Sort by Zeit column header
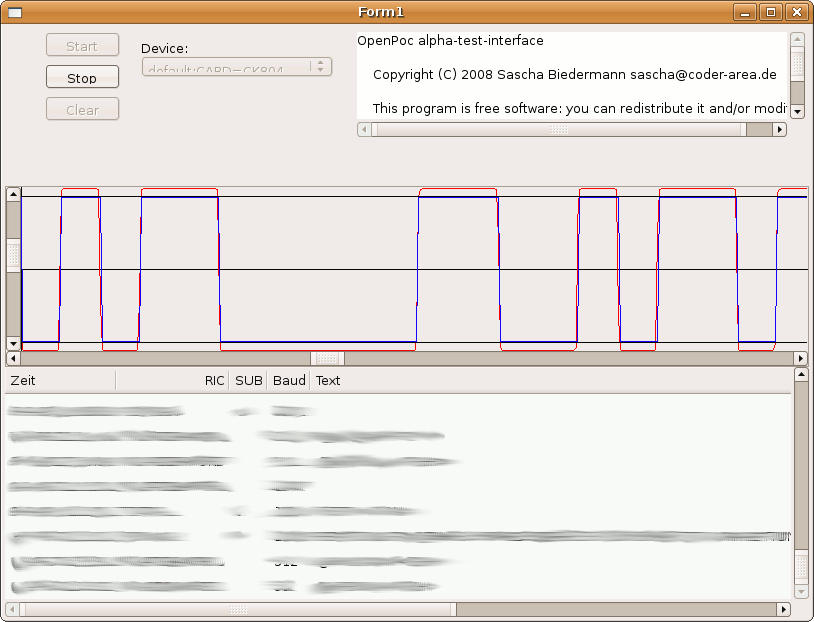The image size is (814, 622). tap(60, 380)
